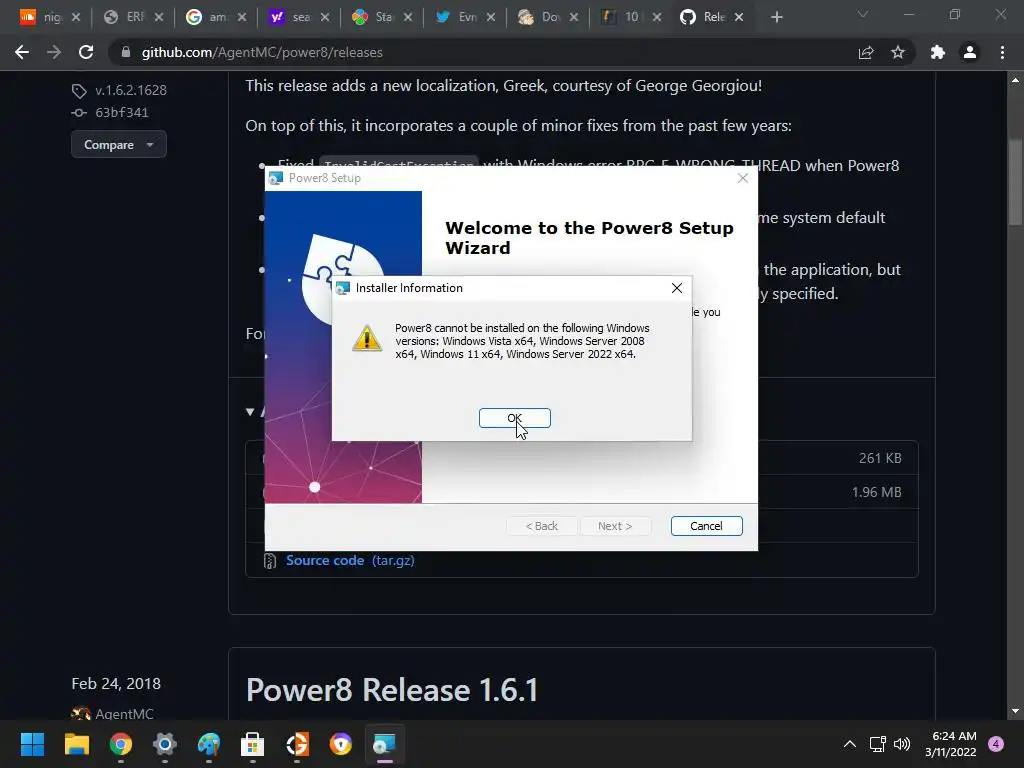Switch to the Google 'am' tab
This screenshot has height=768, width=1024.
click(x=208, y=17)
